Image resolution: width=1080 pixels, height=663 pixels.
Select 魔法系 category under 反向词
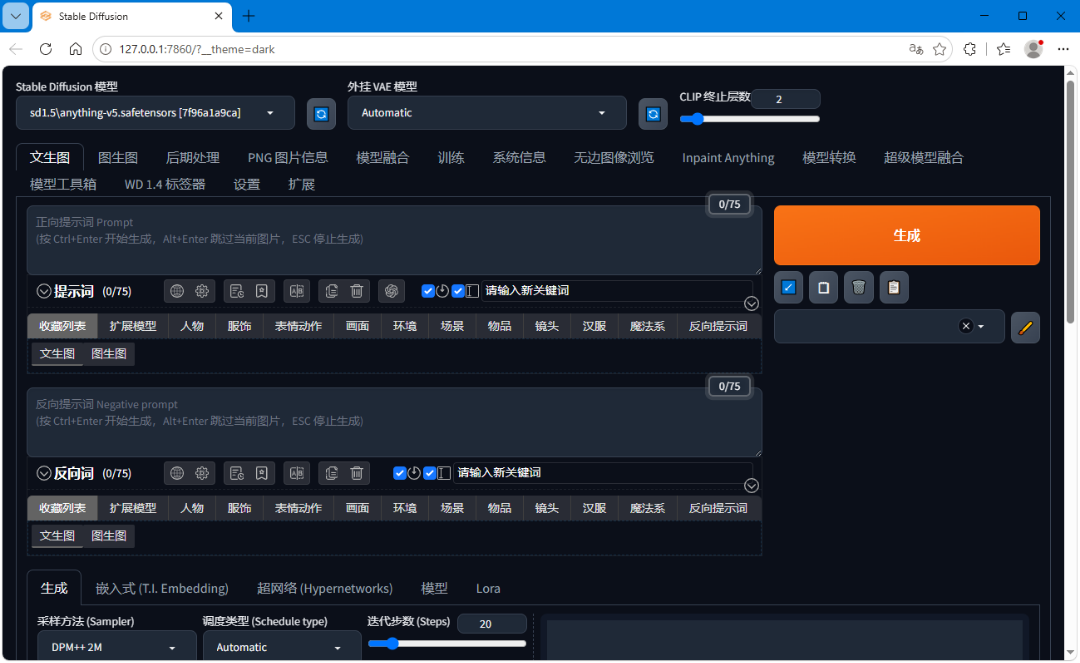[x=647, y=508]
